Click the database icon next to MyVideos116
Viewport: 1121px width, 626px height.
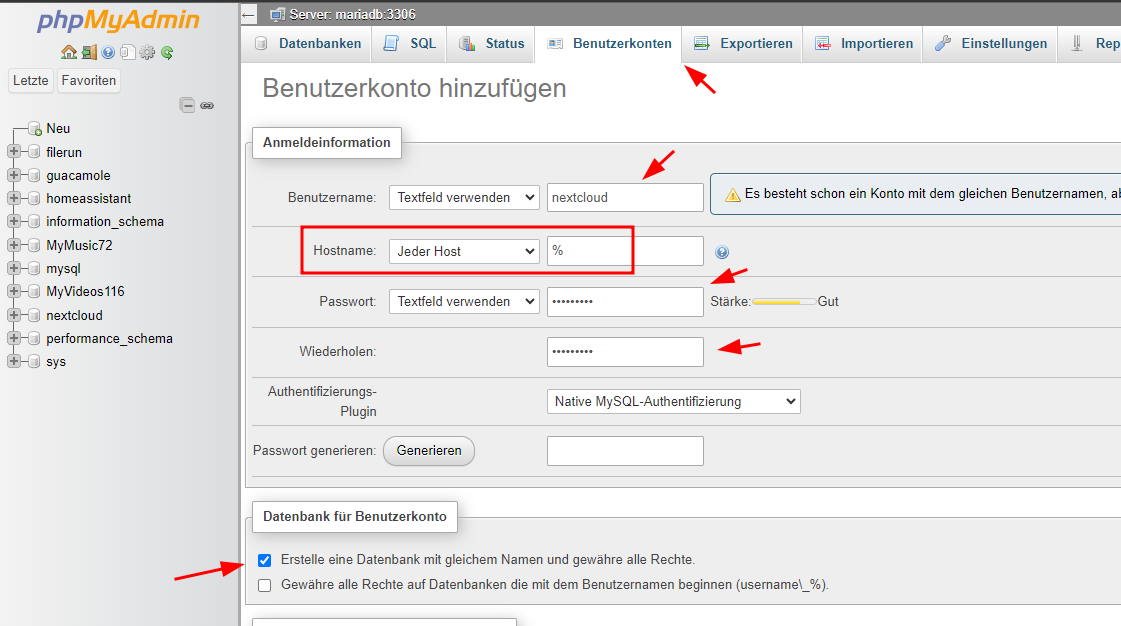34,292
